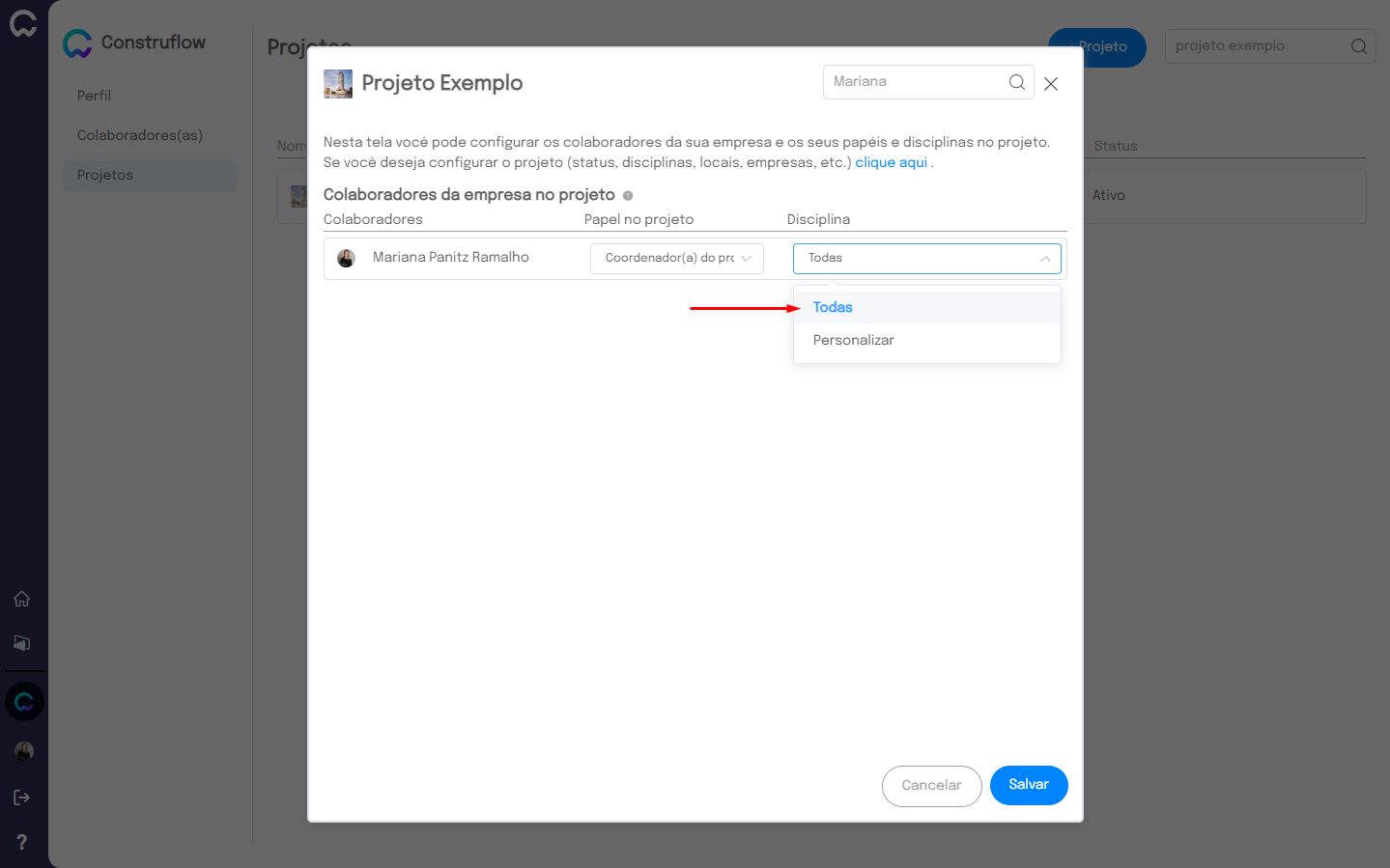Click the logout icon in sidebar
Screen dimensions: 1390x868
coord(21,798)
